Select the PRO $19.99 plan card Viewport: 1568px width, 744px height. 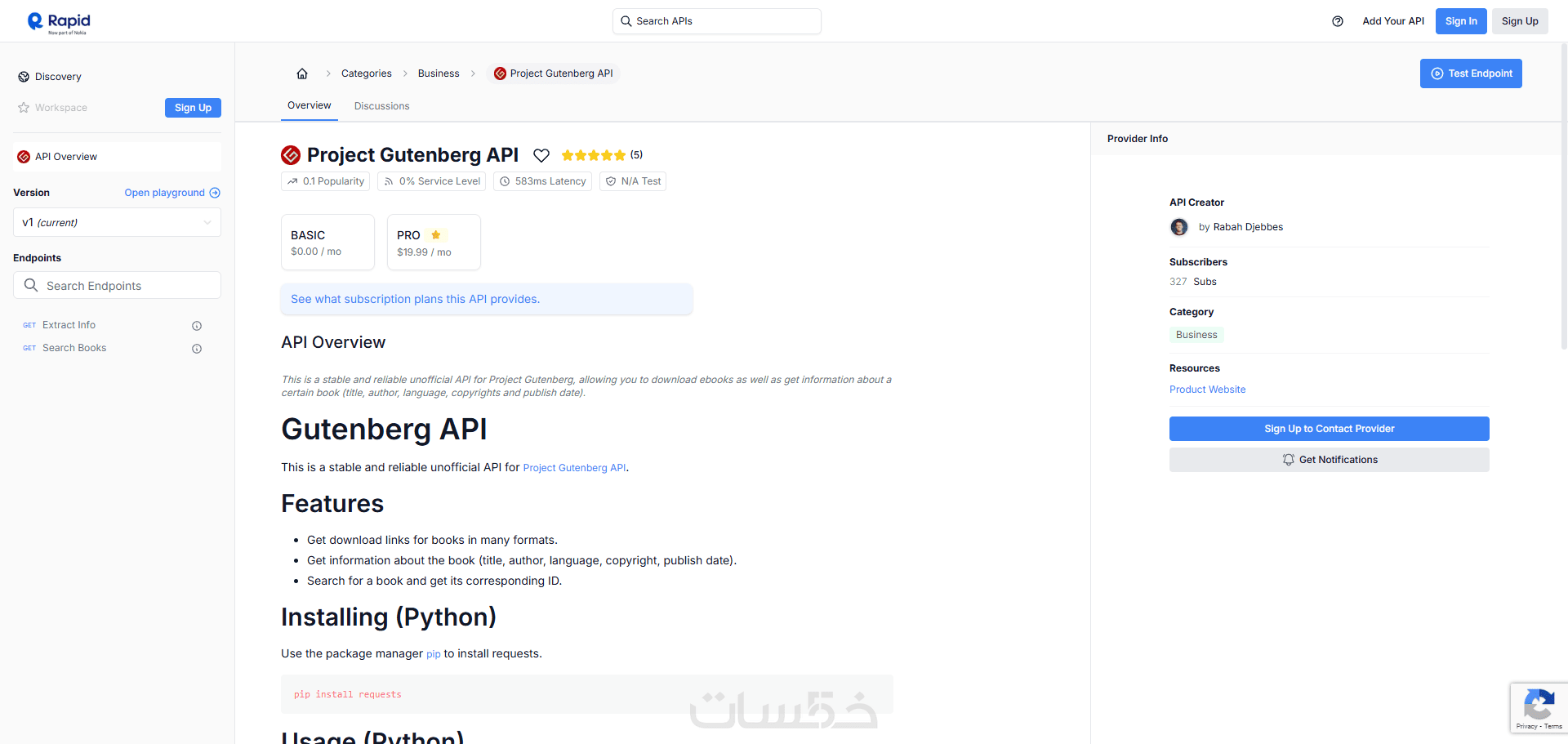click(x=434, y=242)
